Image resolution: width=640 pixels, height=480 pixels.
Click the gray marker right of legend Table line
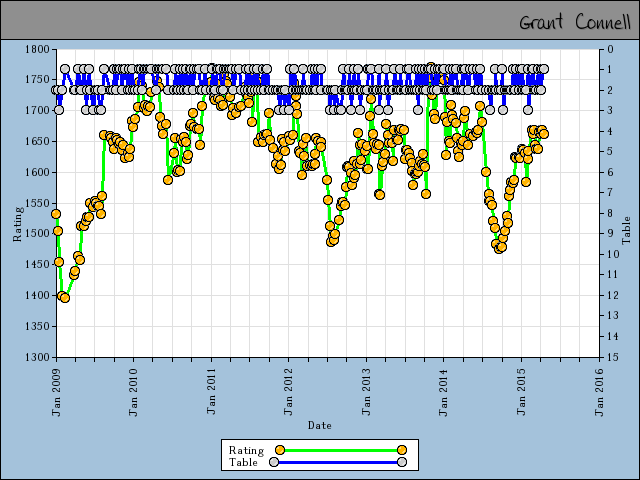tap(402, 462)
